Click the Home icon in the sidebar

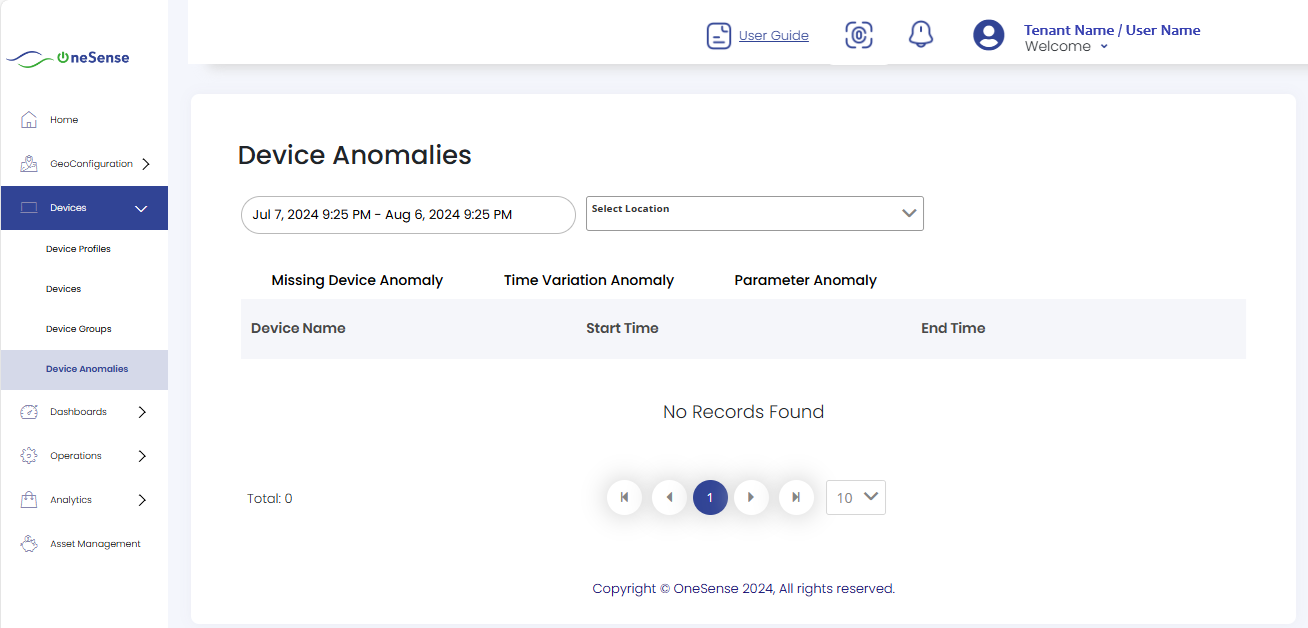27,118
